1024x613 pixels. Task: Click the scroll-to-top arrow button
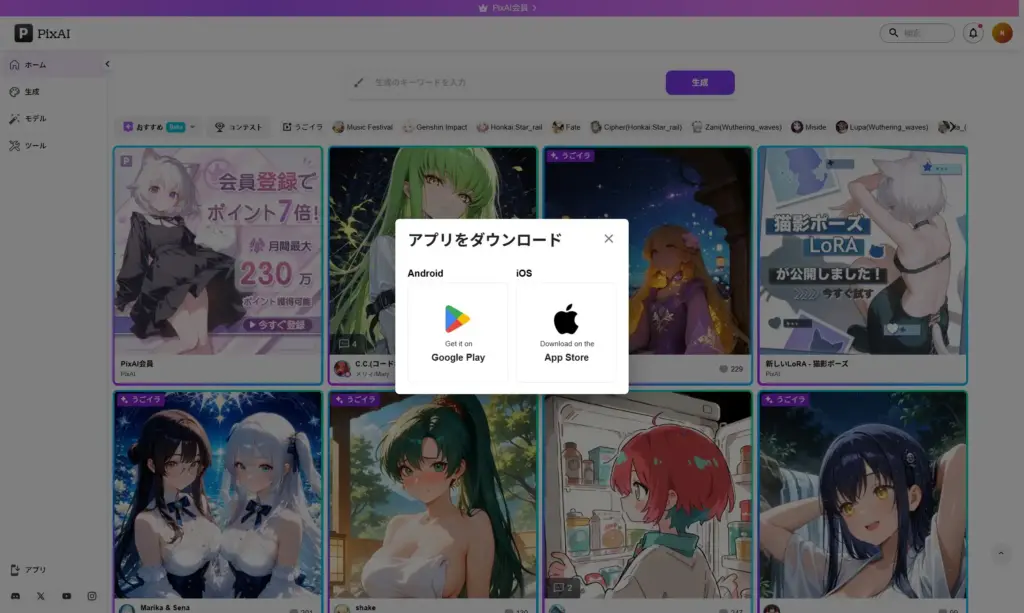[1000, 554]
